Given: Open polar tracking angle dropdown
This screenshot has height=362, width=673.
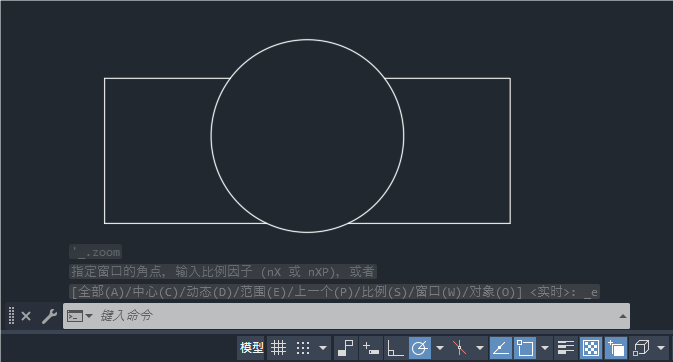Looking at the screenshot, I should click(440, 347).
